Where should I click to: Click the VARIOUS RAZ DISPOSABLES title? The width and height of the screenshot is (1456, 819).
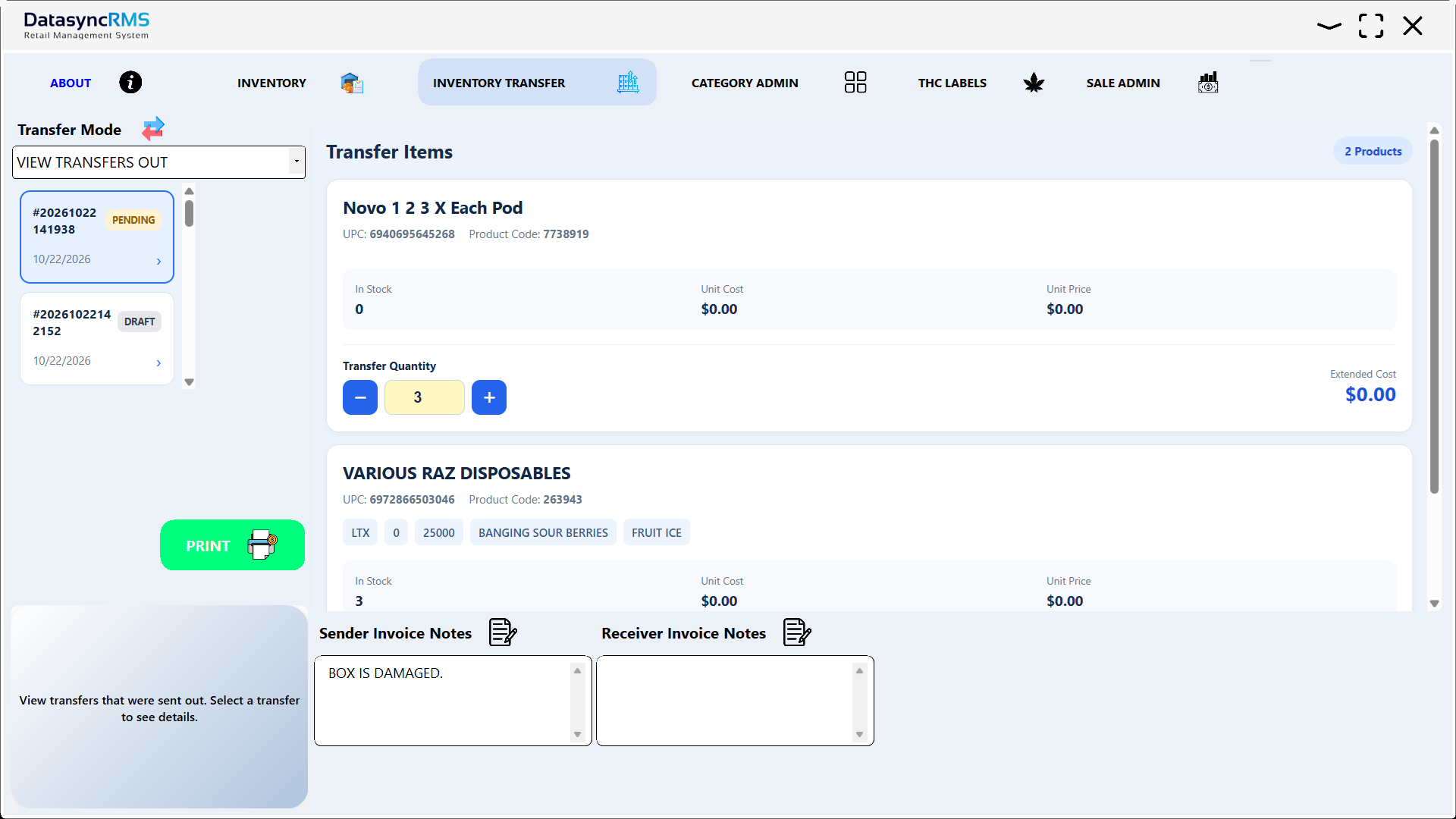[457, 473]
